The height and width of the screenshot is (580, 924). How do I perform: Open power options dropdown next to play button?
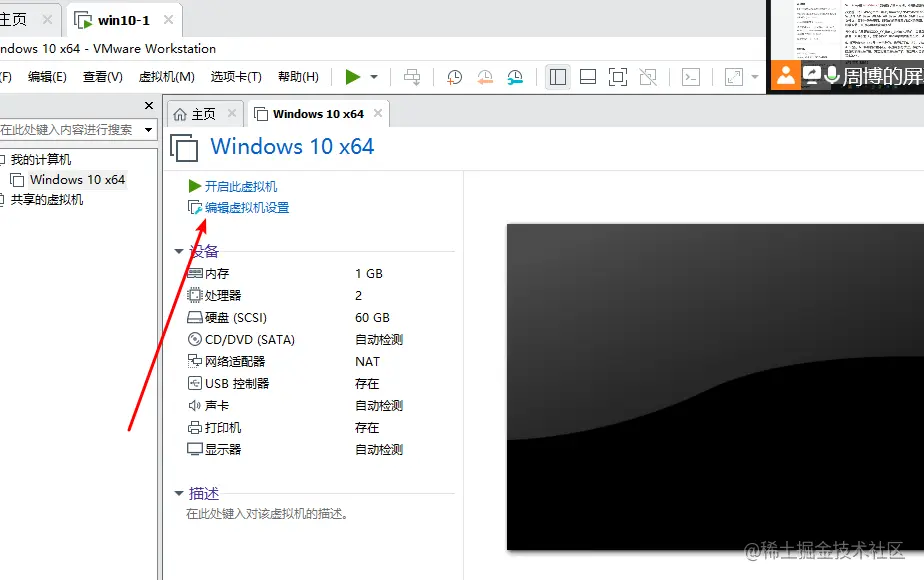point(374,77)
